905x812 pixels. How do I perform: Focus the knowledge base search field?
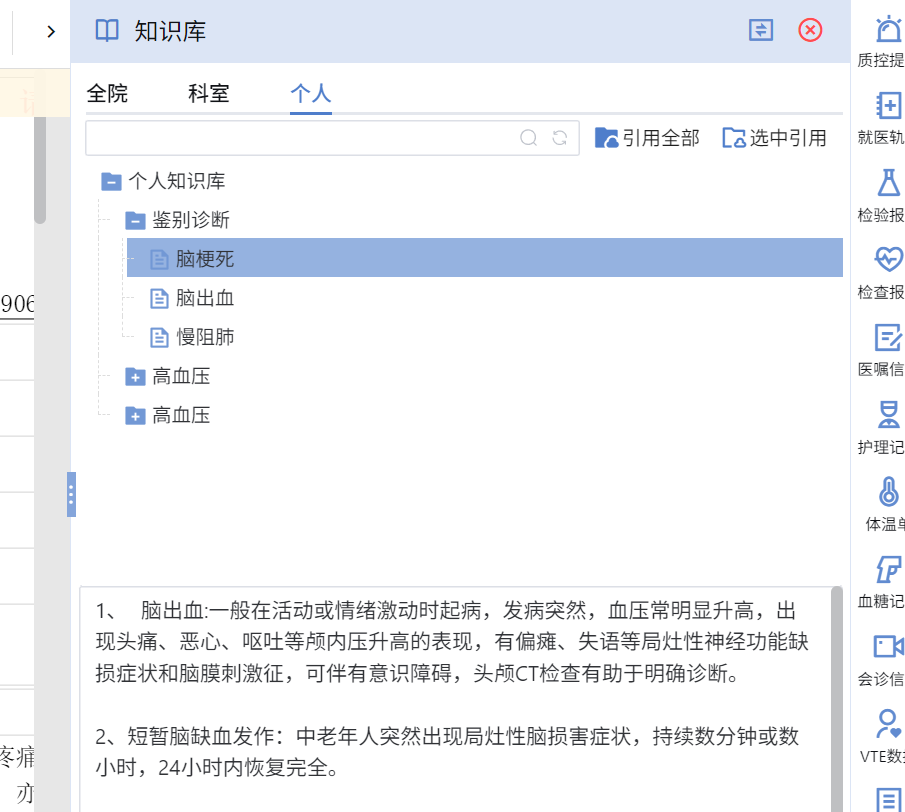click(x=300, y=138)
